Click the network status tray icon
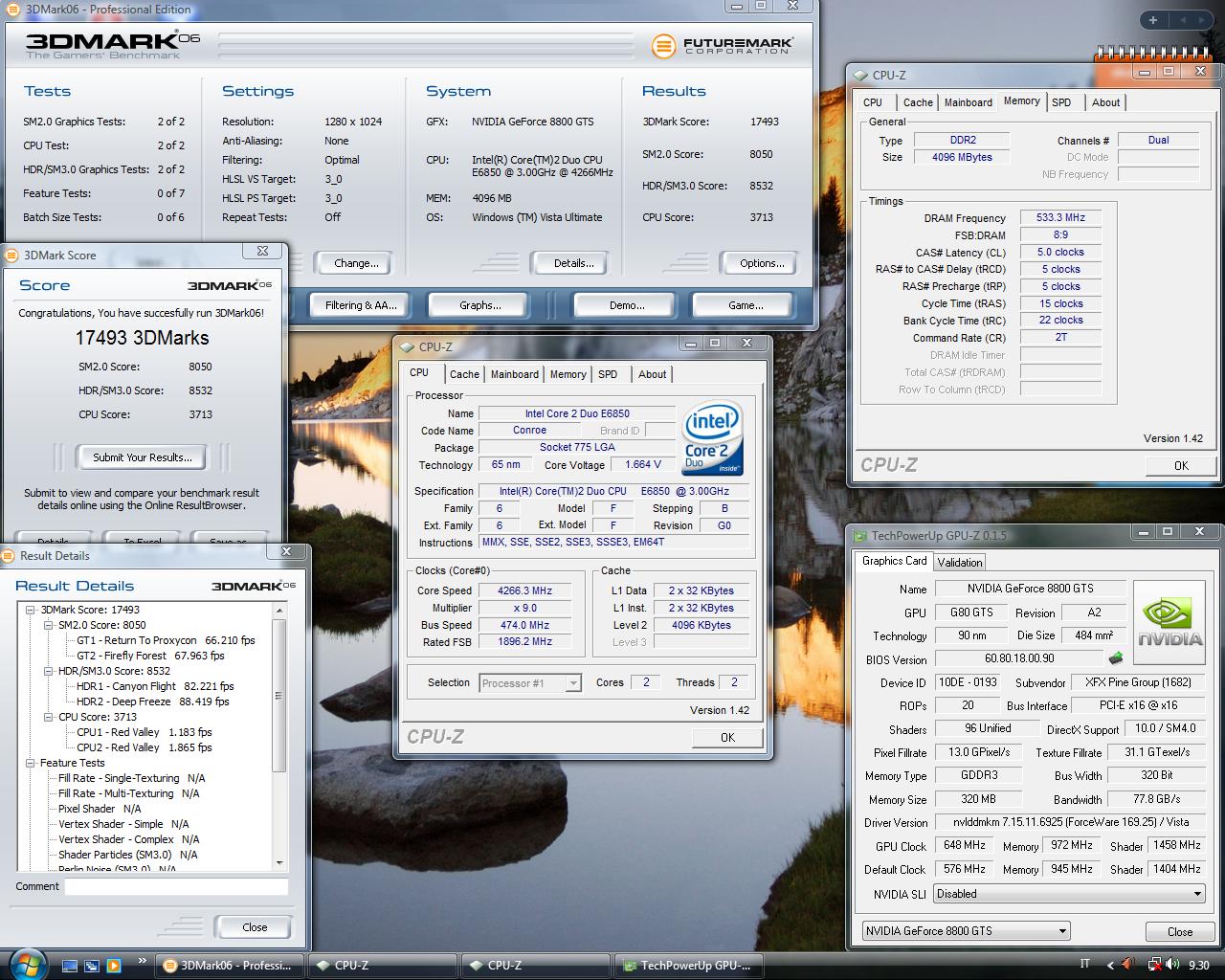The width and height of the screenshot is (1225, 980). (x=1155, y=966)
